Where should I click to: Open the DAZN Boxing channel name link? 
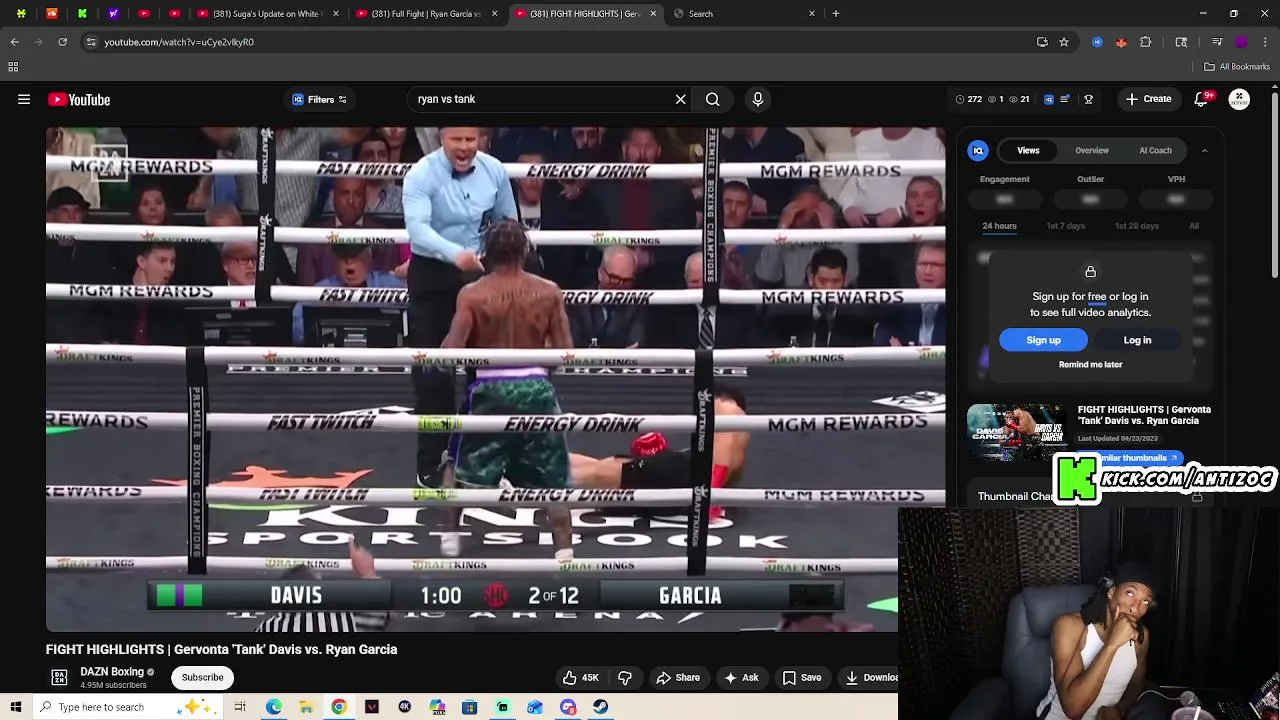[x=112, y=672]
